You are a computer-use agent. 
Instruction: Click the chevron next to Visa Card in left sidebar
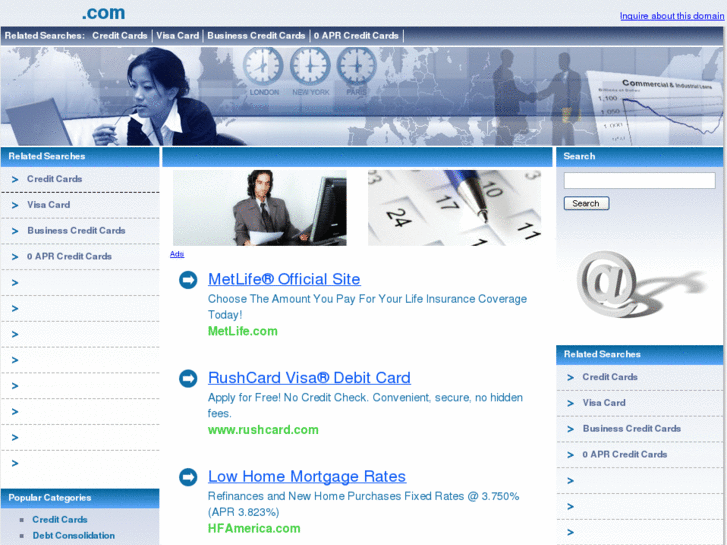coord(15,205)
